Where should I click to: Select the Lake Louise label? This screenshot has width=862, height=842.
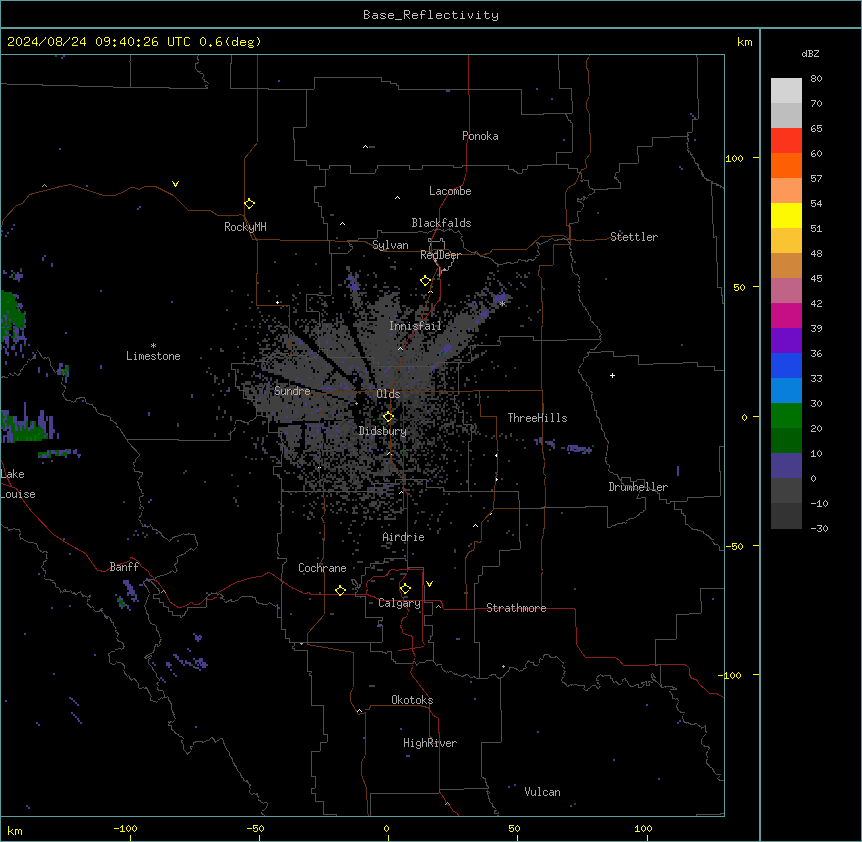point(18,484)
